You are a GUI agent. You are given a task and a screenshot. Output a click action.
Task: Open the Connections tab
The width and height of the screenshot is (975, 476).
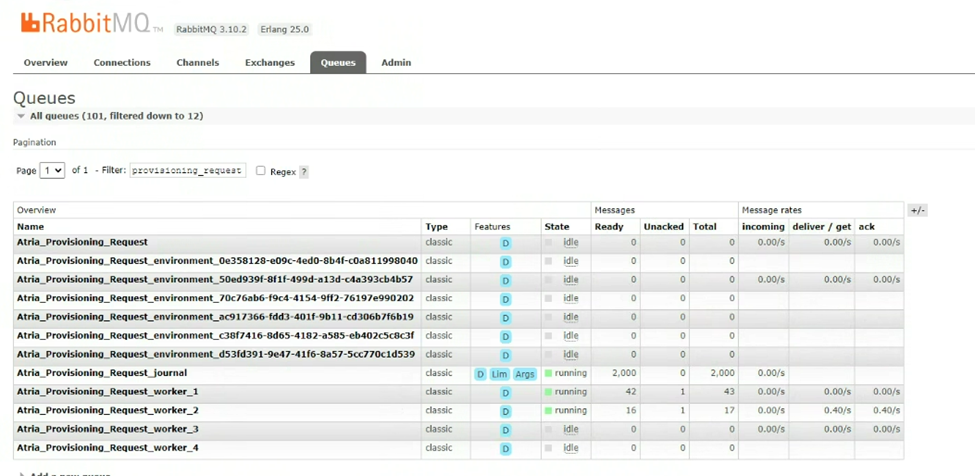[122, 63]
